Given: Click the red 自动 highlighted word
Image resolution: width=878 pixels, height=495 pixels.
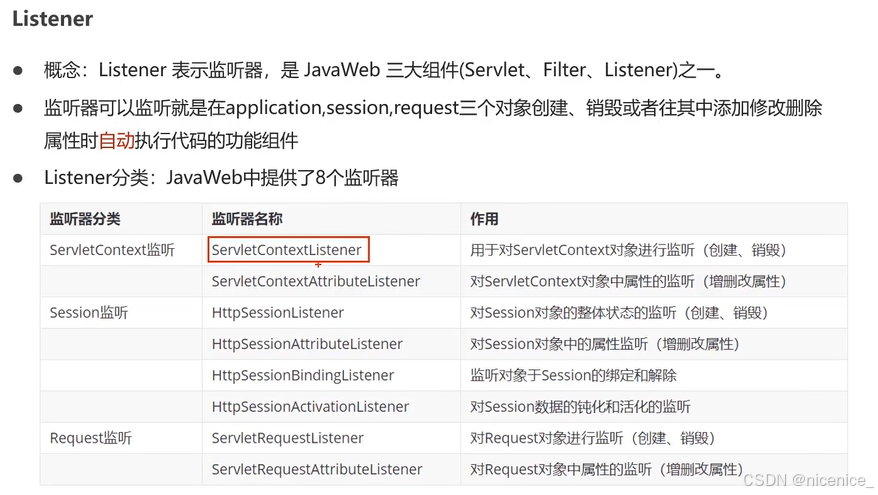Looking at the screenshot, I should click(x=116, y=141).
